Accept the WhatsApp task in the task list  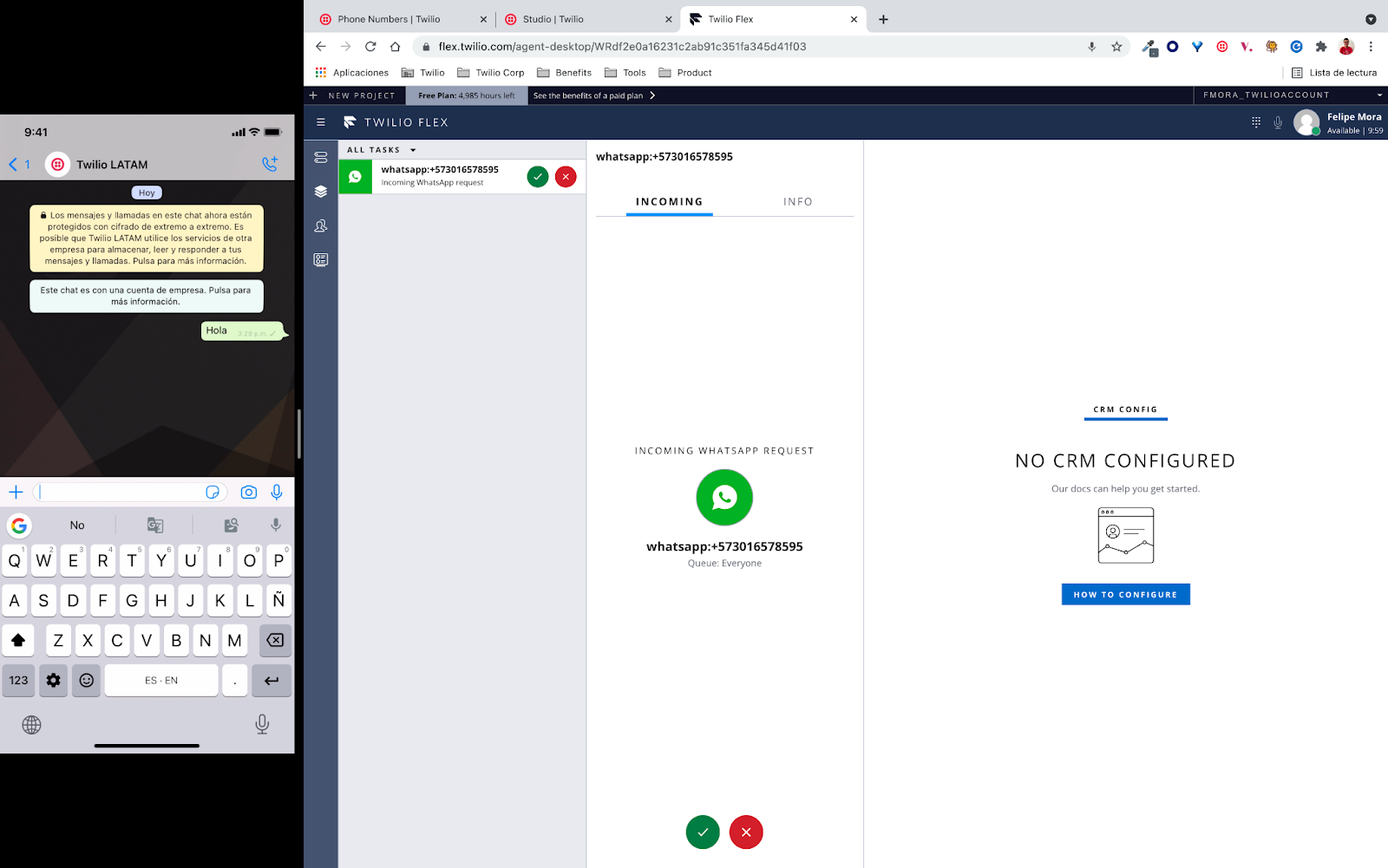click(538, 177)
